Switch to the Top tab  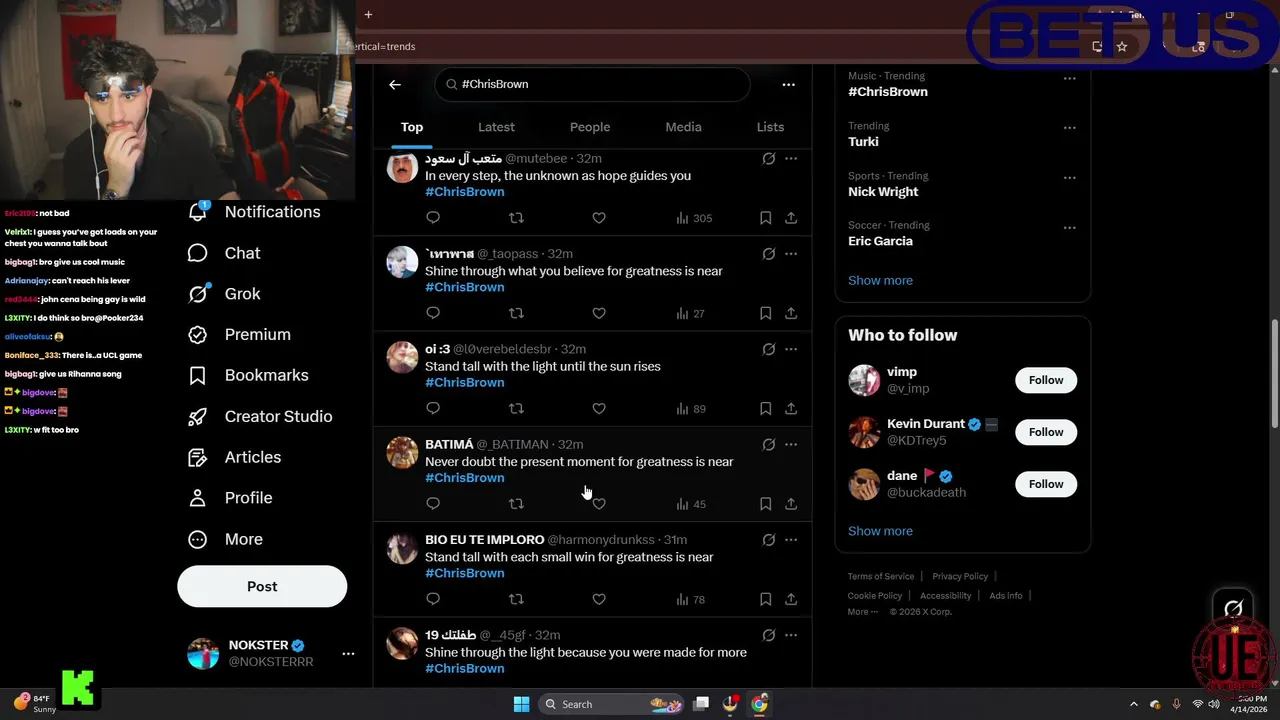click(x=412, y=127)
